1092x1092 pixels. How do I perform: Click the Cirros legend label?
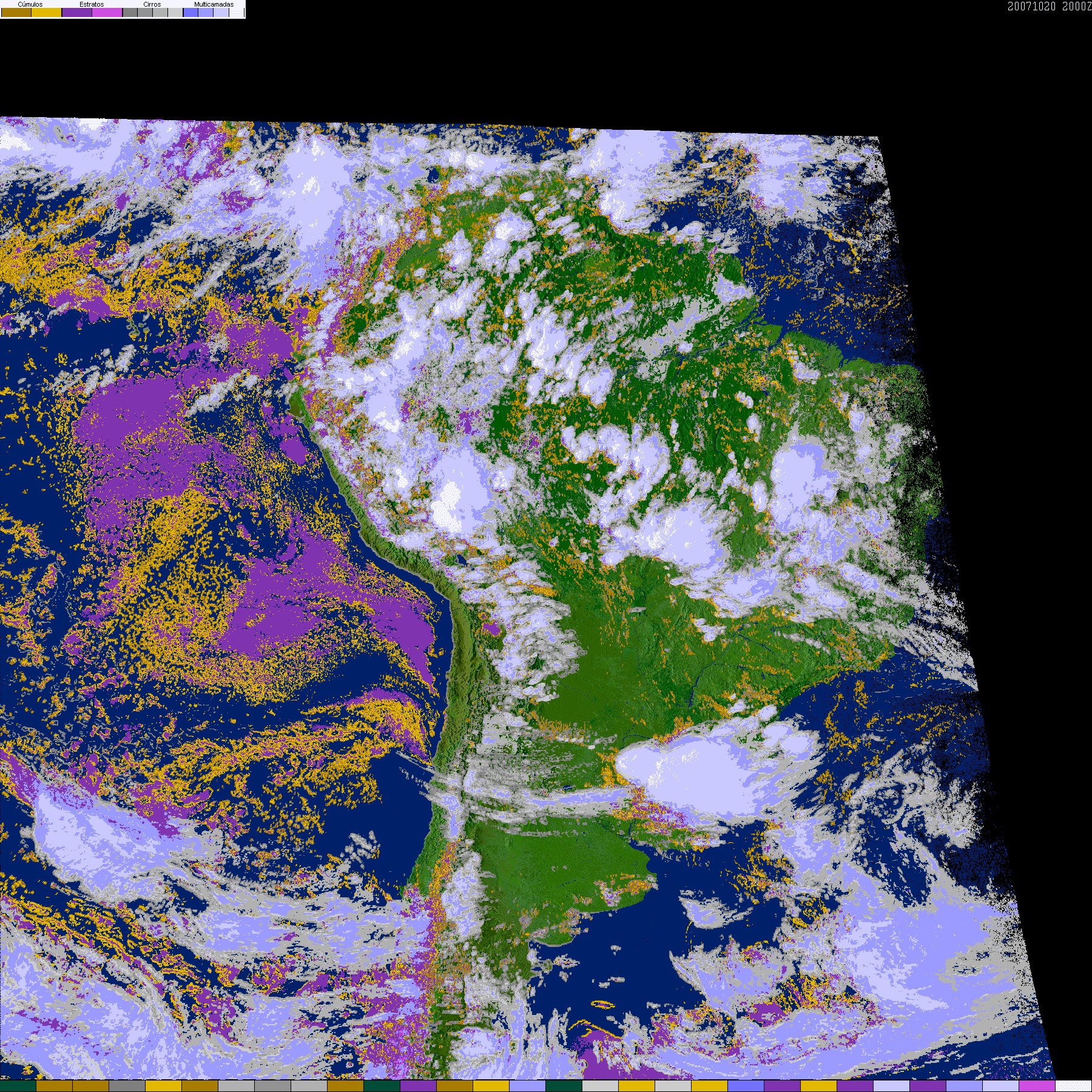(x=152, y=4)
